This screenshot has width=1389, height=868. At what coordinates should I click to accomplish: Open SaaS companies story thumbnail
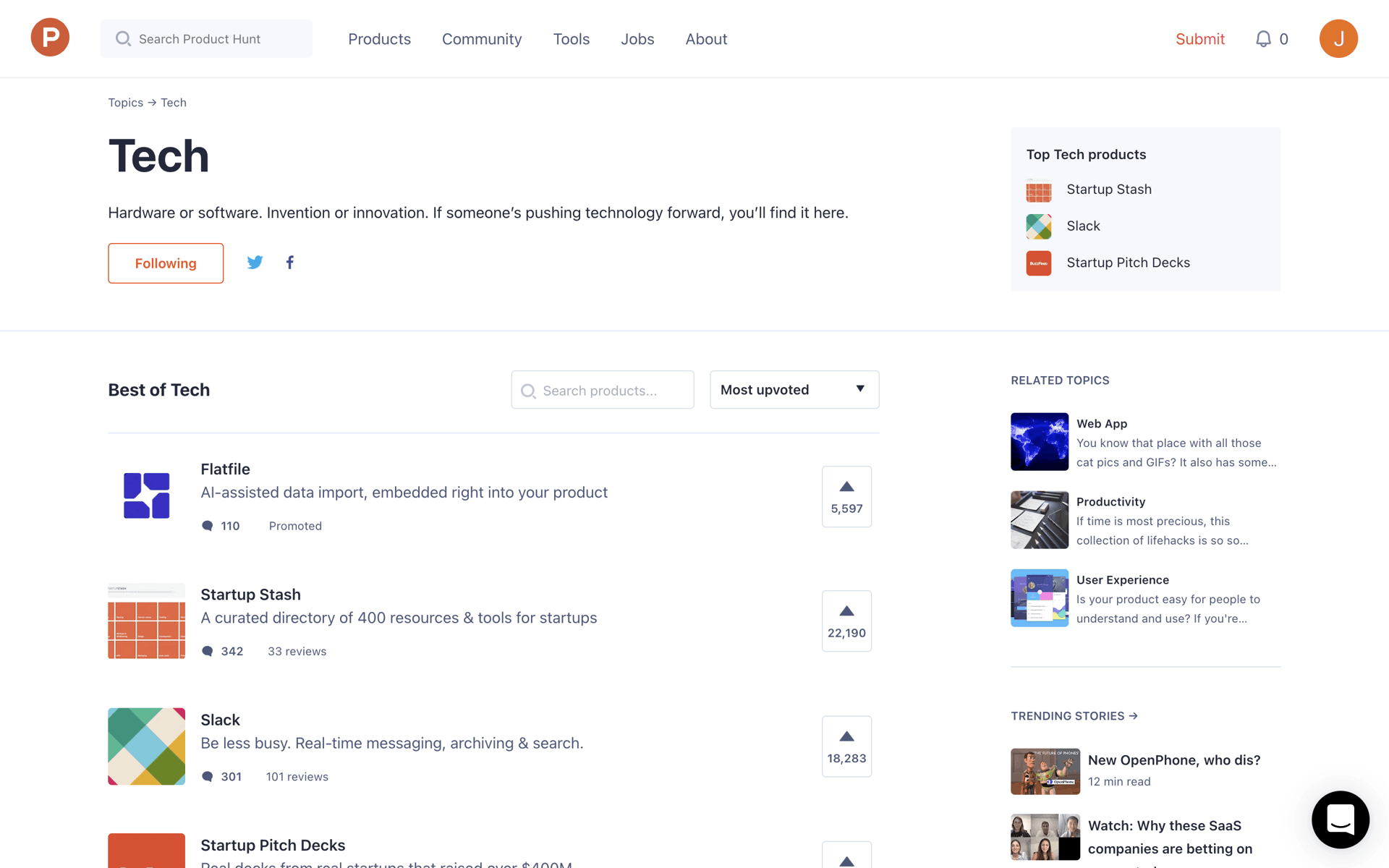tap(1045, 837)
